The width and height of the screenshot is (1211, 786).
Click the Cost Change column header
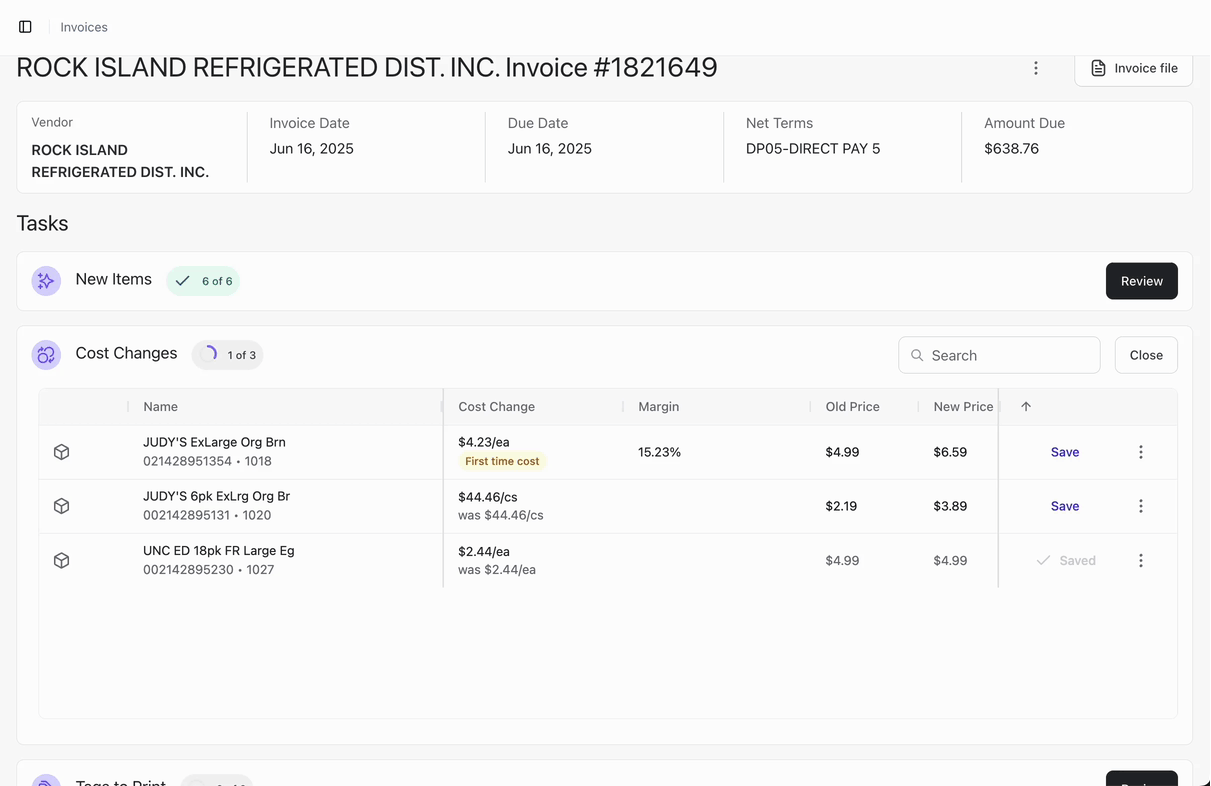(x=497, y=407)
